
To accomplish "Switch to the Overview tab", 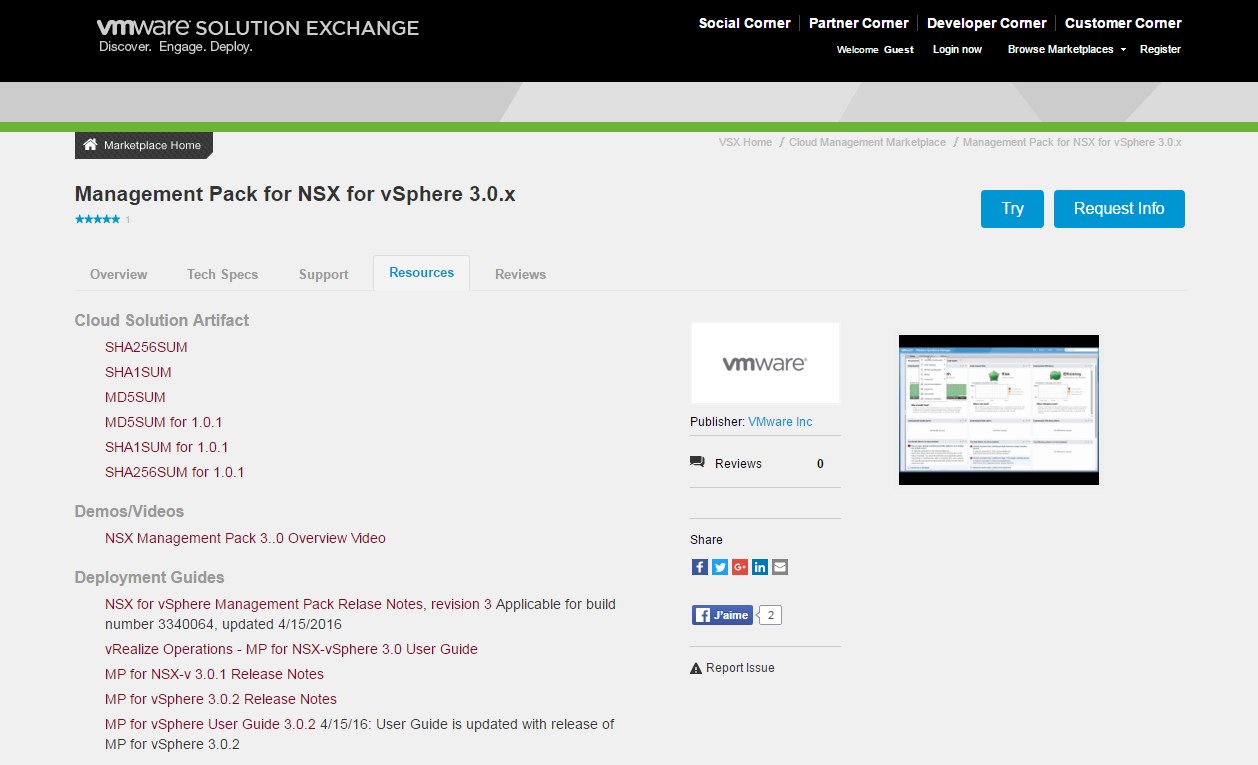I will tap(118, 274).
